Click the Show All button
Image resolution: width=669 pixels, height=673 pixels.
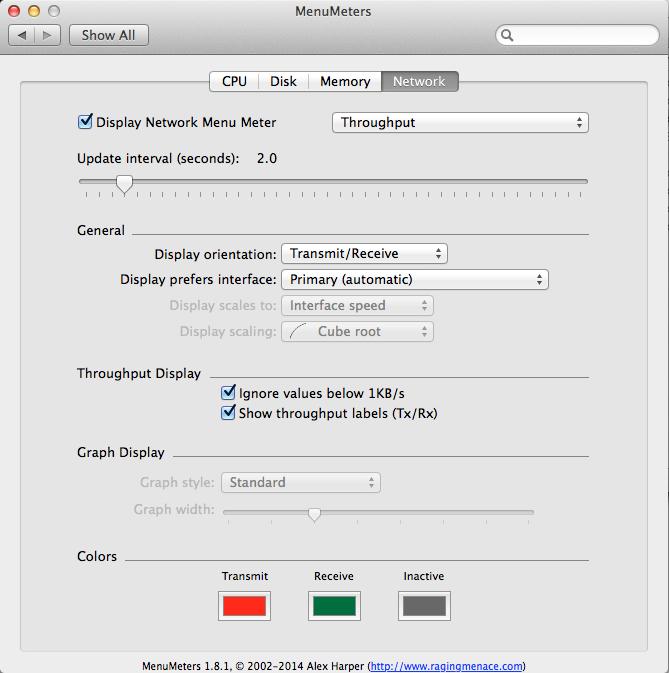click(109, 35)
